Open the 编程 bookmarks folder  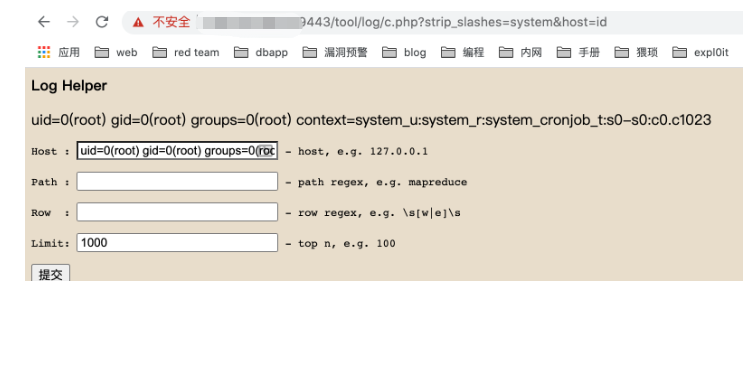tap(462, 52)
